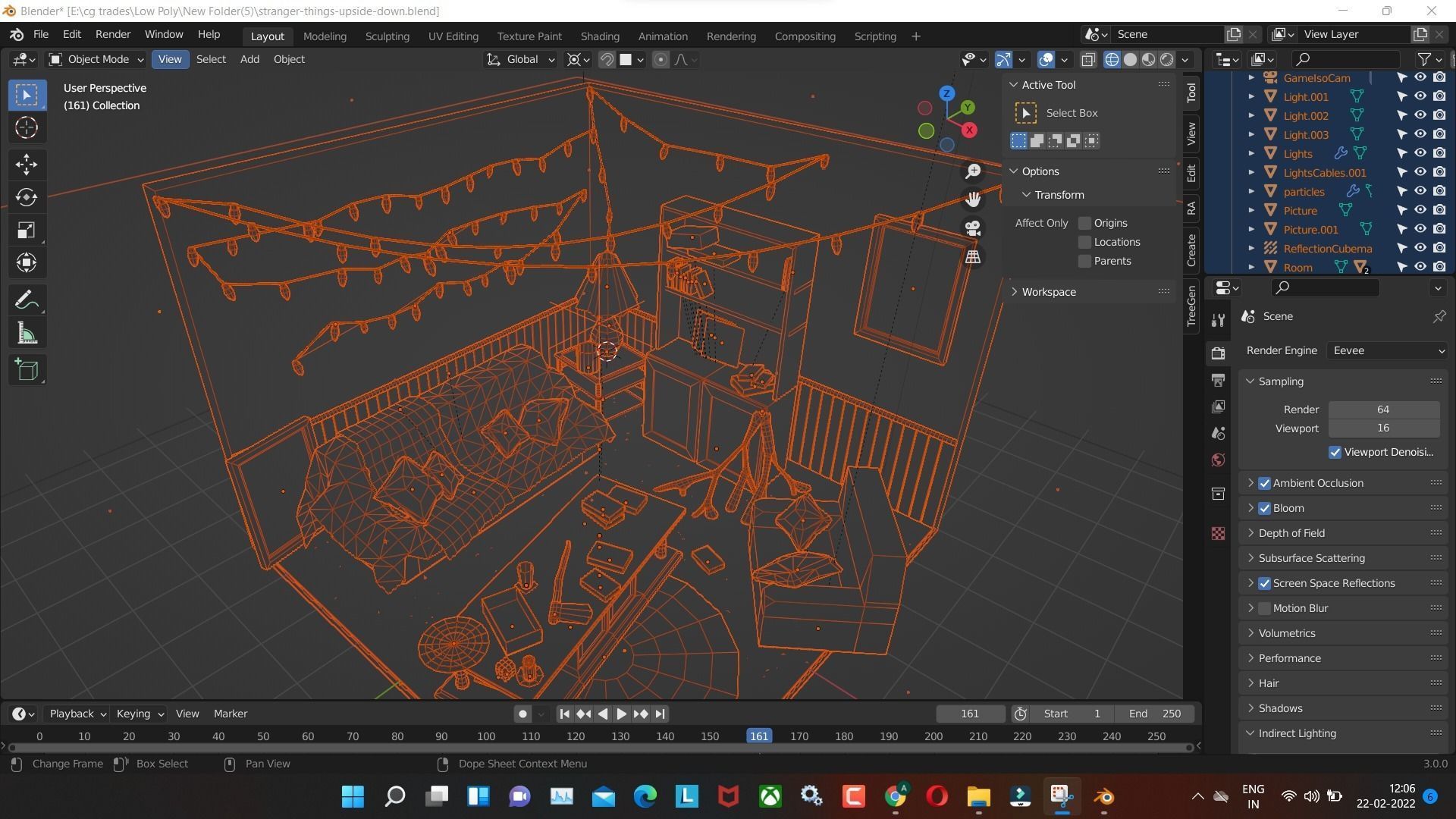Screen dimensions: 1456x819
Task: Open the viewport Add menu
Action: 249,59
